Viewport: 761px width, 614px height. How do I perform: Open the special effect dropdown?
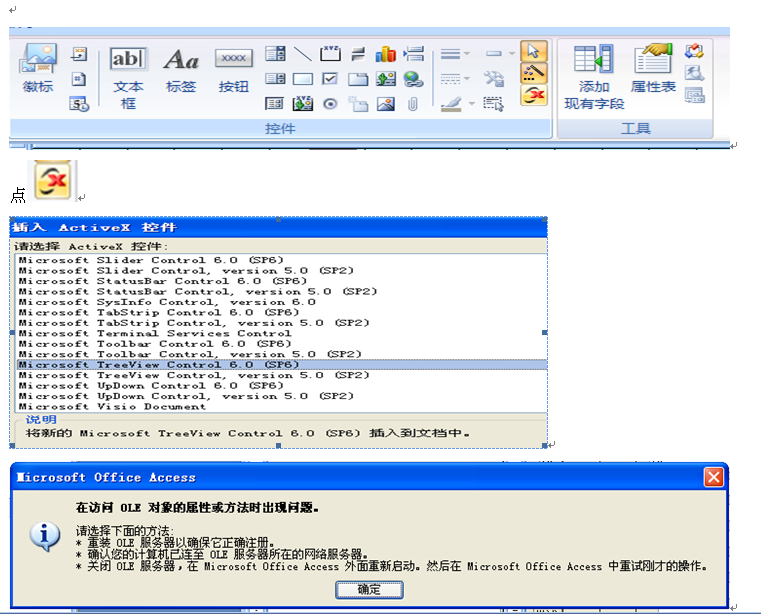(500, 53)
